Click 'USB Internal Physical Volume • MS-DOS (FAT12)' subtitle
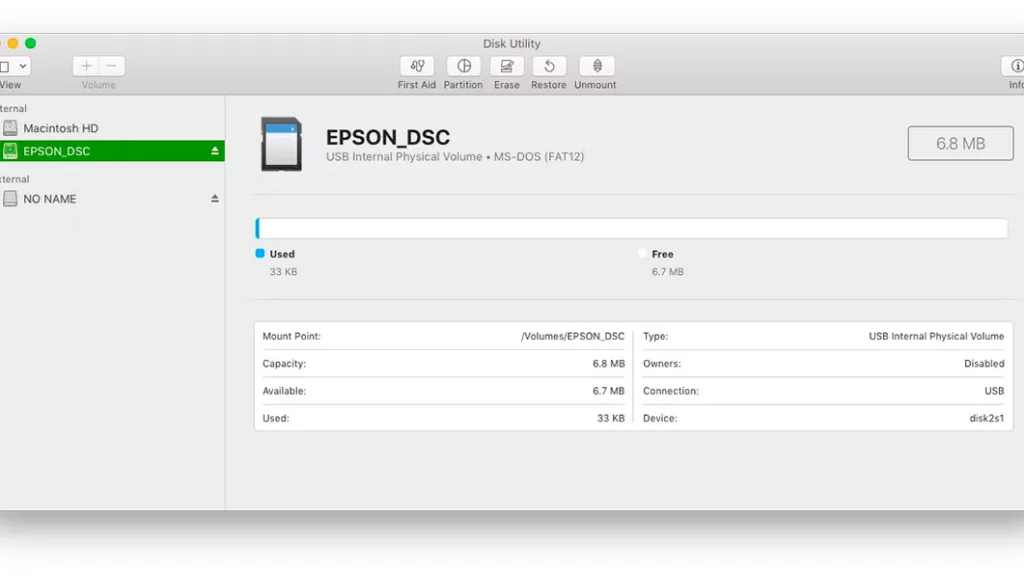The height and width of the screenshot is (576, 1024). (455, 157)
